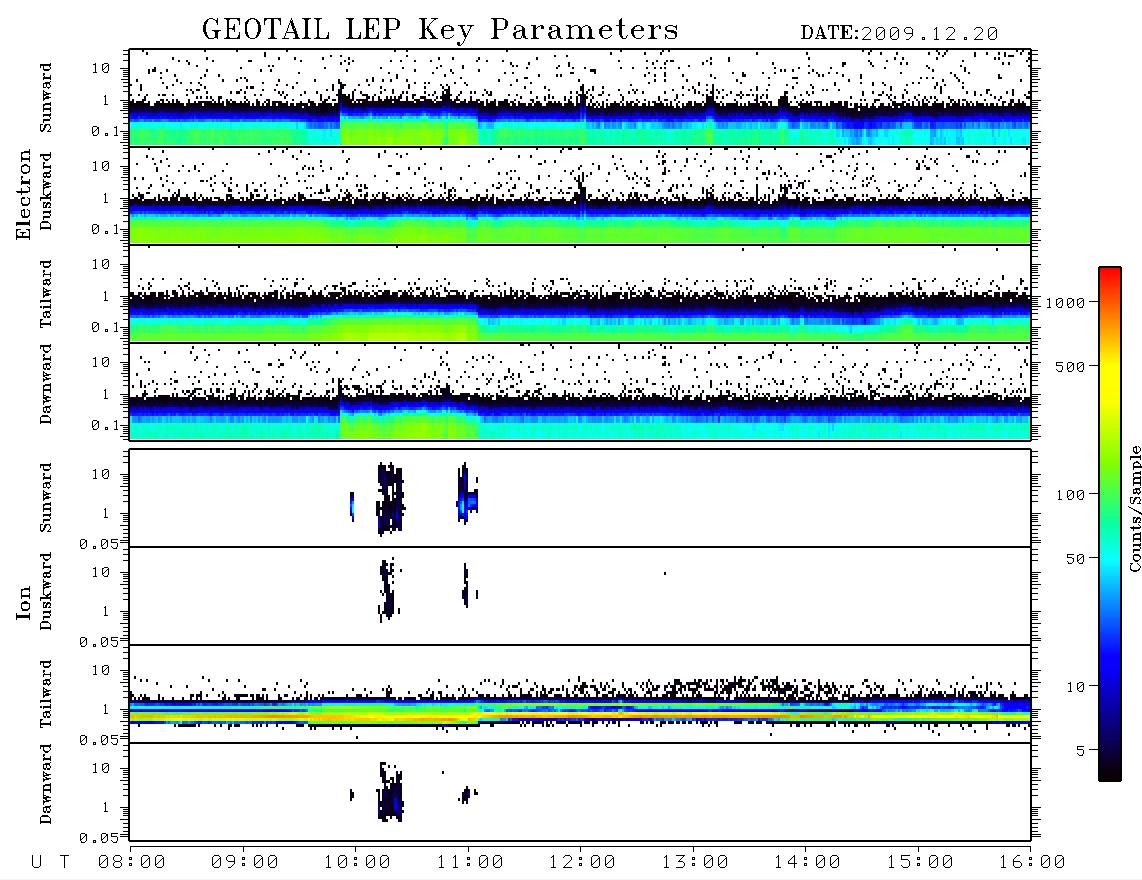Viewport: 1142px width, 880px height.
Task: Click inside the Electron Duskward spectrogram panel
Action: pyautogui.click(x=580, y=196)
